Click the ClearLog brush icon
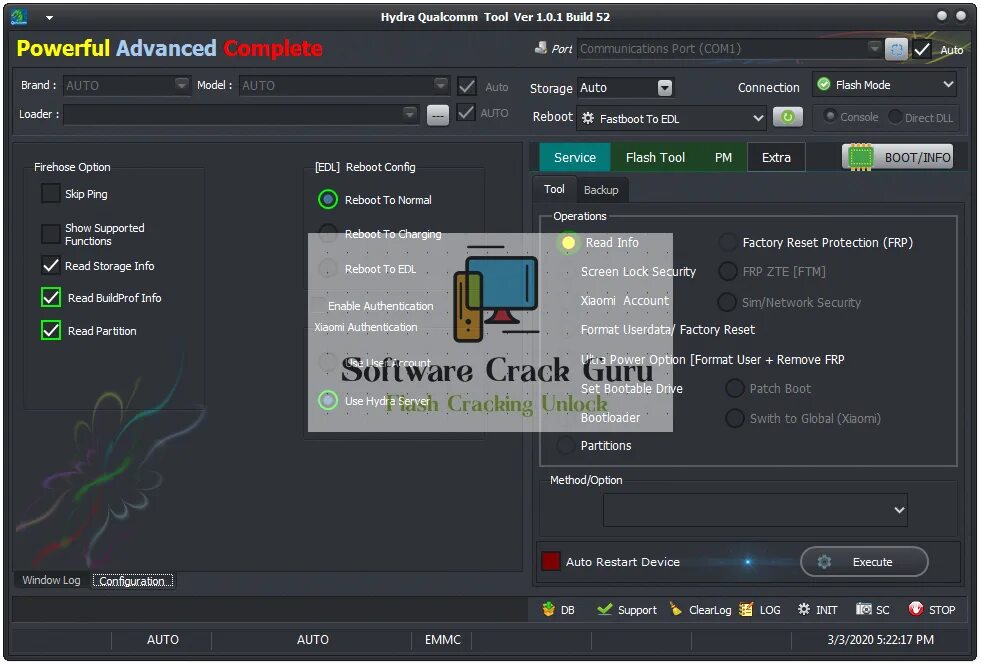Image resolution: width=981 pixels, height=665 pixels. 676,609
